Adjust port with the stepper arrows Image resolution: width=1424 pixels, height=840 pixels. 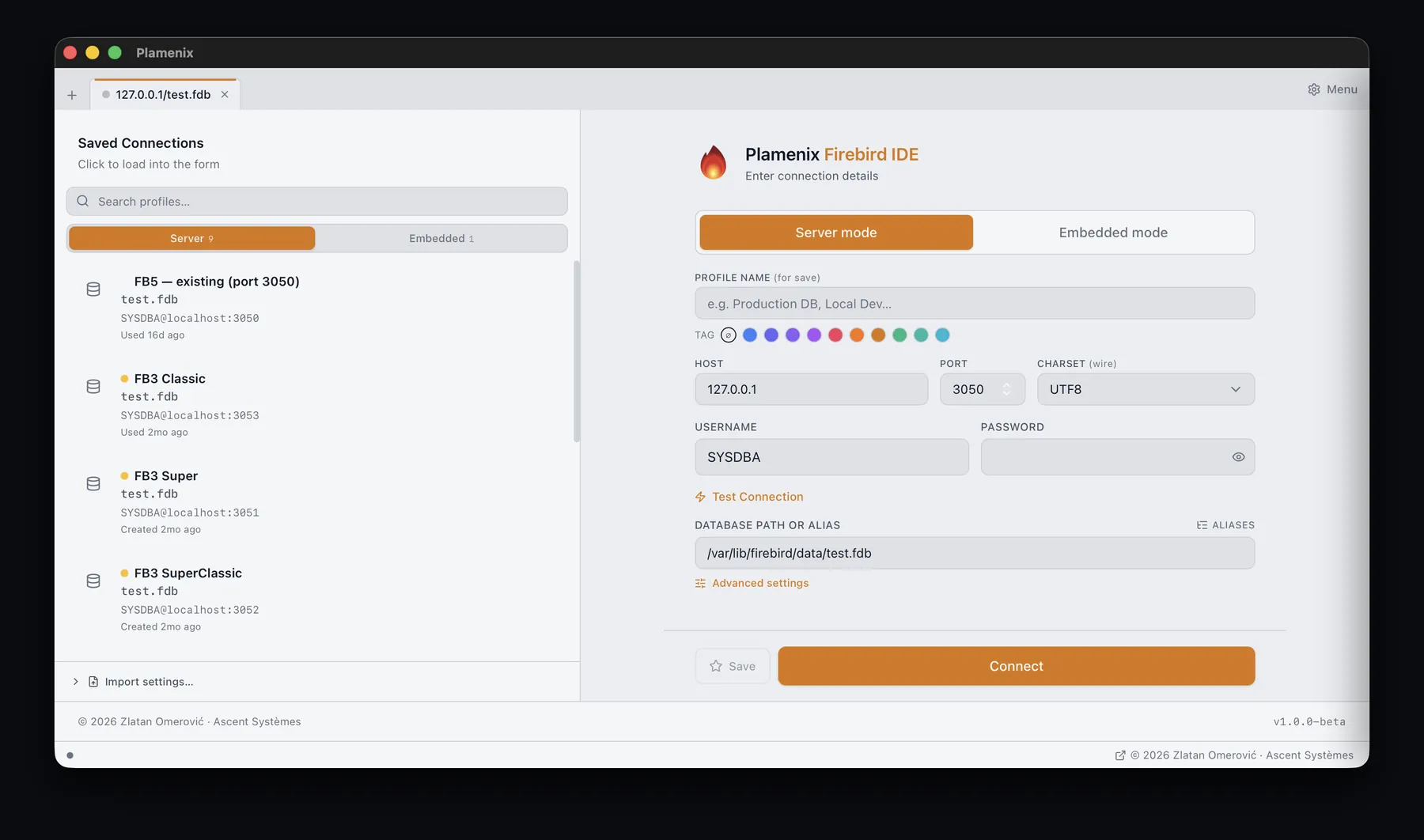1006,389
